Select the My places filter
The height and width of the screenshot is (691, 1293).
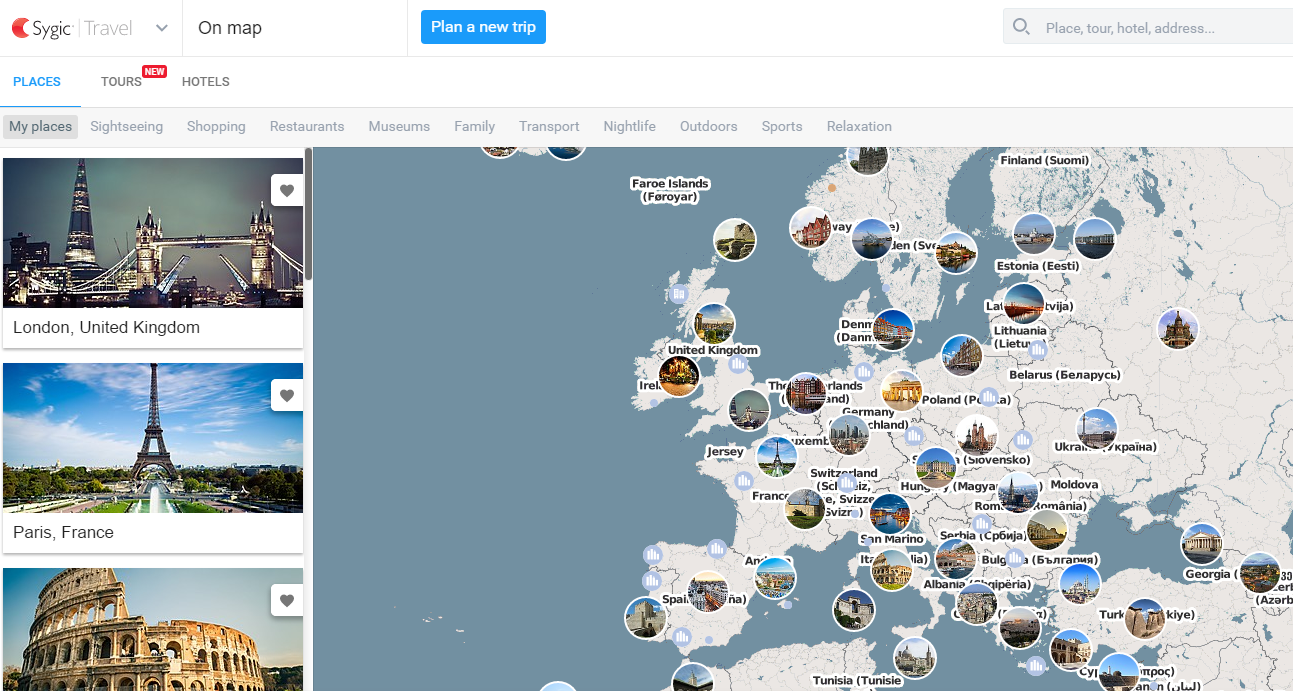(41, 127)
